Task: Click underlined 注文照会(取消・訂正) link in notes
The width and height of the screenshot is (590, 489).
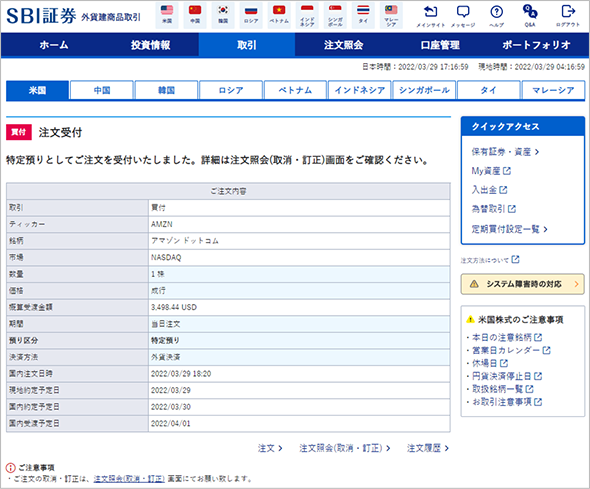Action: (x=129, y=478)
